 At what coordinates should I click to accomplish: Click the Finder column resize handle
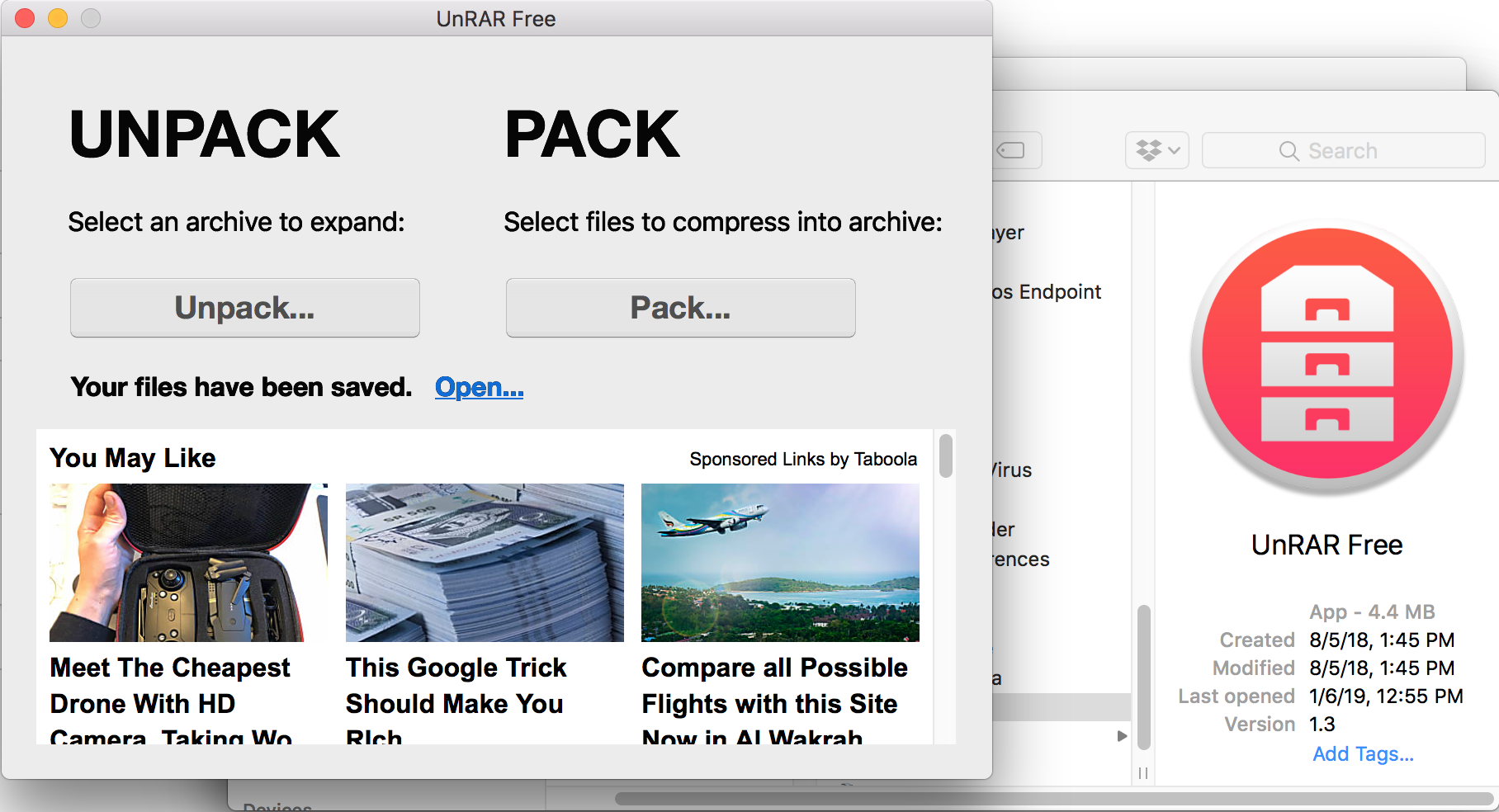click(1143, 773)
